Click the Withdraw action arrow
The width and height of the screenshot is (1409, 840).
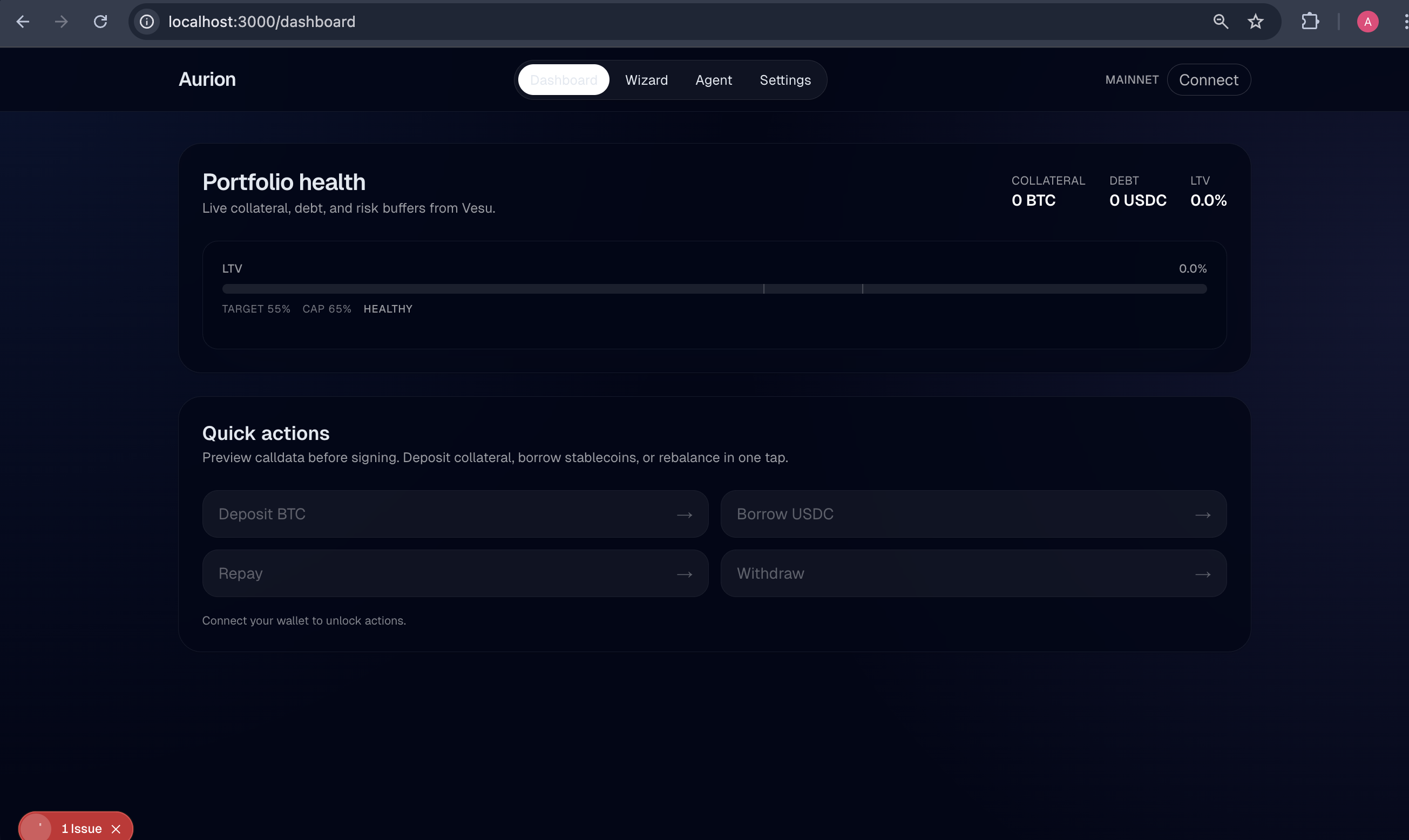(1202, 574)
